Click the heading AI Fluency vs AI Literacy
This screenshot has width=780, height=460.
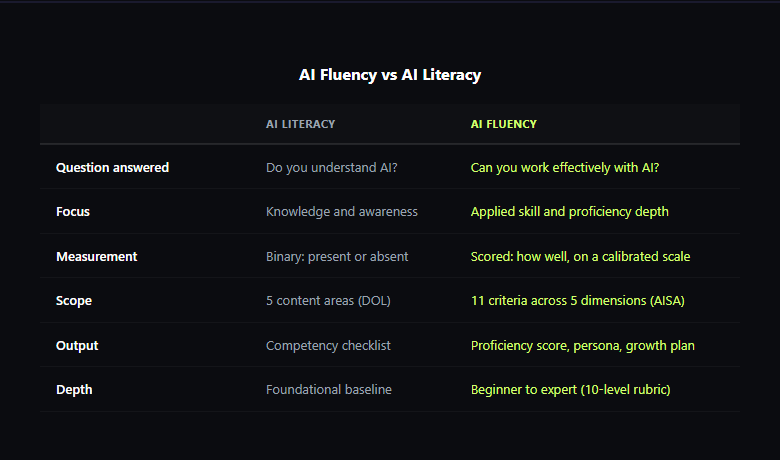point(390,75)
